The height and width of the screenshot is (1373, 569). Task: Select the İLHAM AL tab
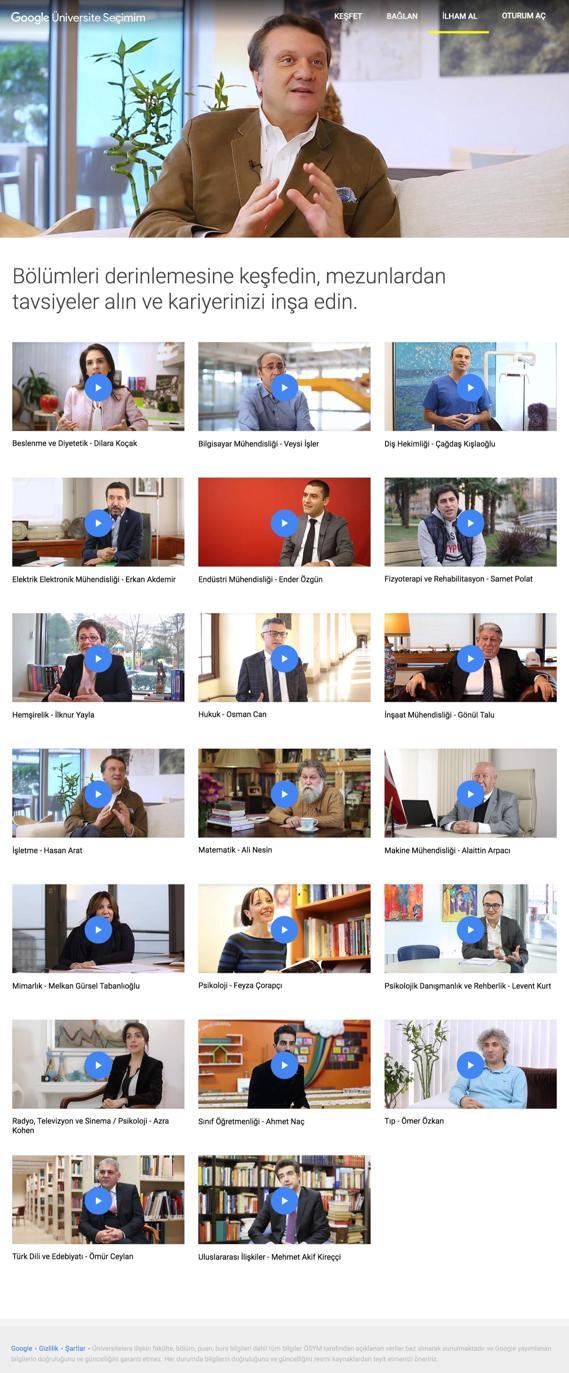click(459, 17)
